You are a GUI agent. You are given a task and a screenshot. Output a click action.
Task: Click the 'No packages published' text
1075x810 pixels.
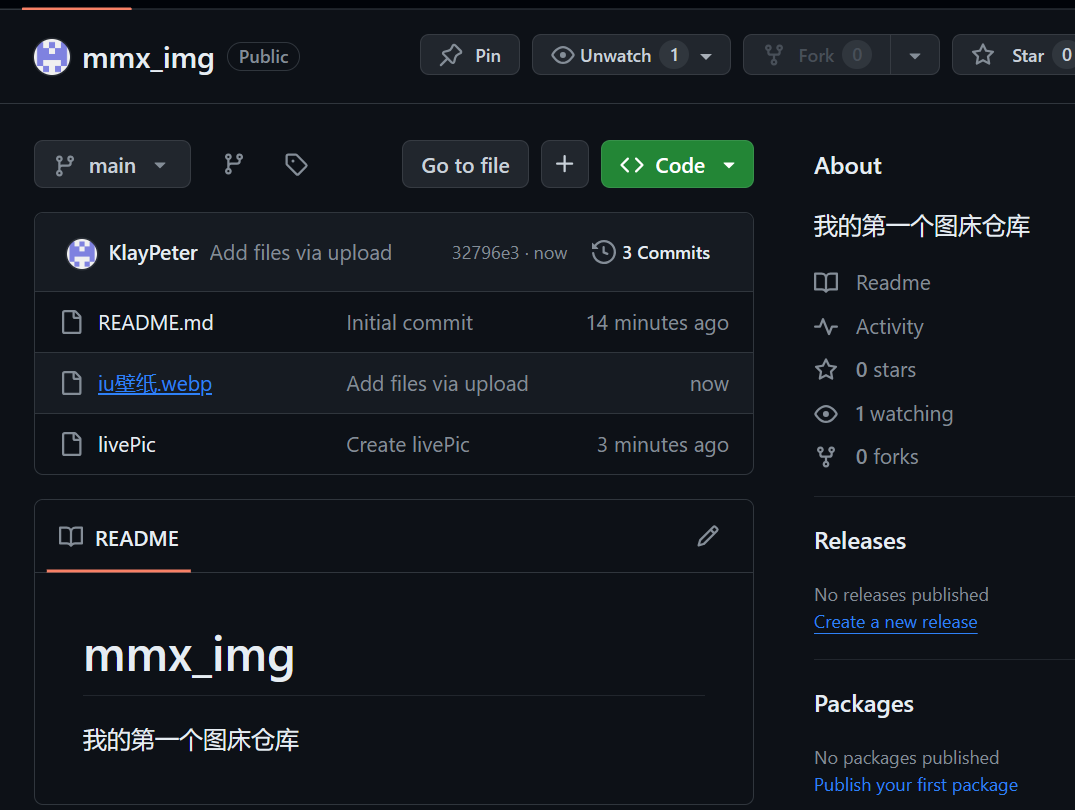pos(906,758)
